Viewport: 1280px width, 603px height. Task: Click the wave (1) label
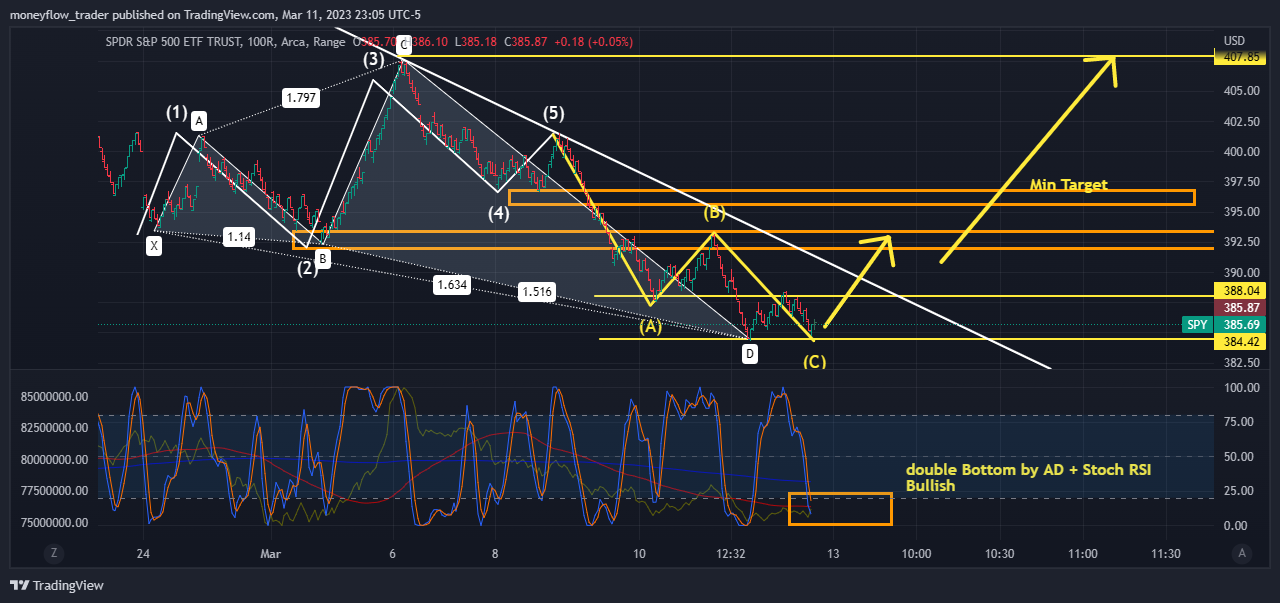(176, 112)
